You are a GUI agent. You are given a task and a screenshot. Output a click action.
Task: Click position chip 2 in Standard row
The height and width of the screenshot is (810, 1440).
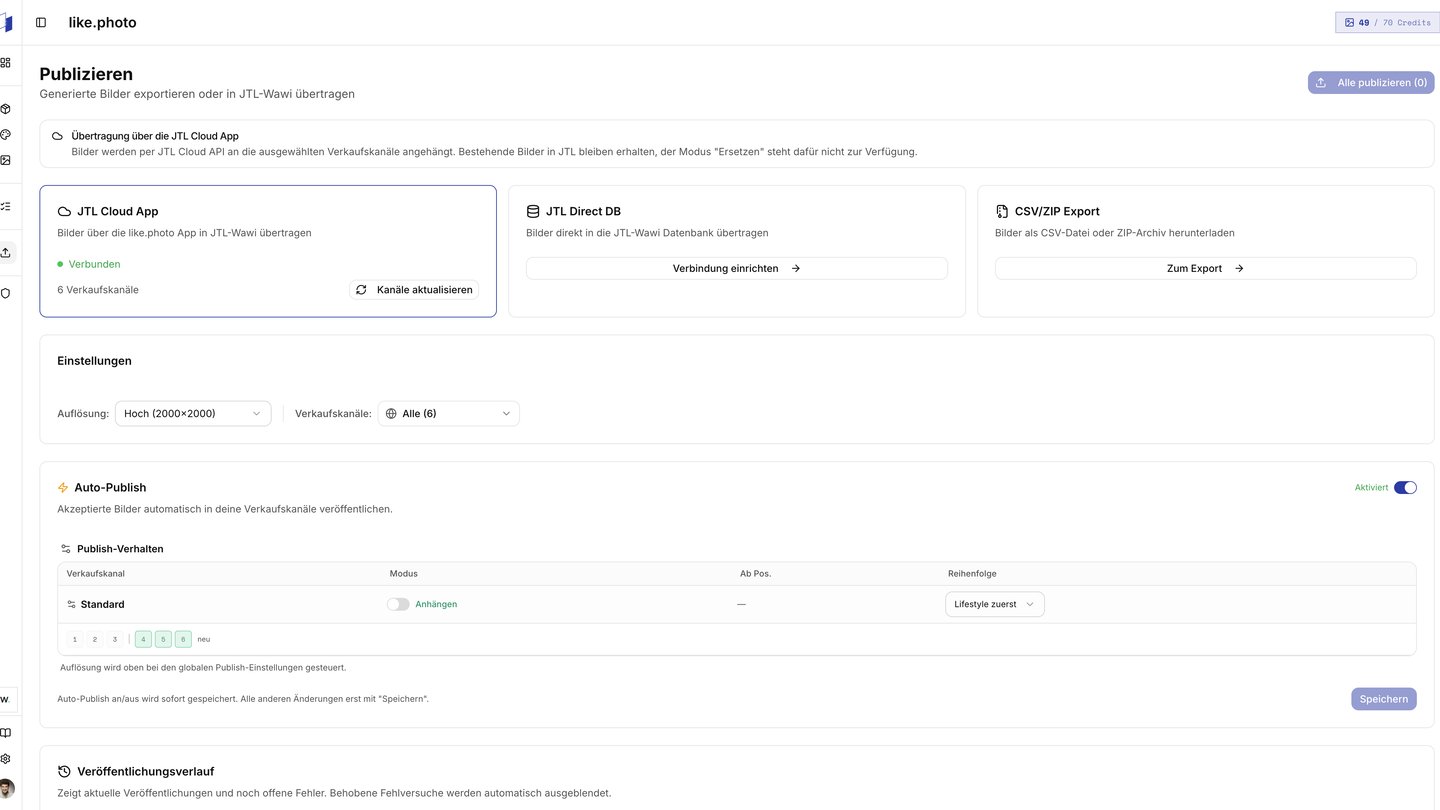pos(95,639)
